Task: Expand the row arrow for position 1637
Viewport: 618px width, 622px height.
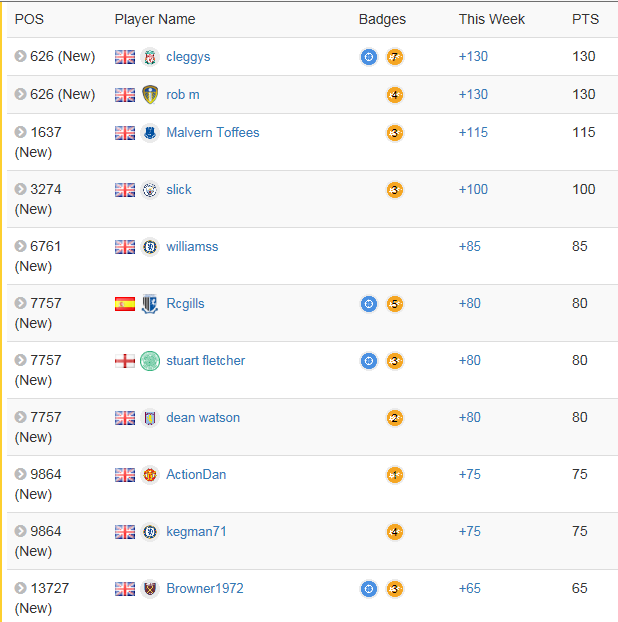Action: (21, 133)
